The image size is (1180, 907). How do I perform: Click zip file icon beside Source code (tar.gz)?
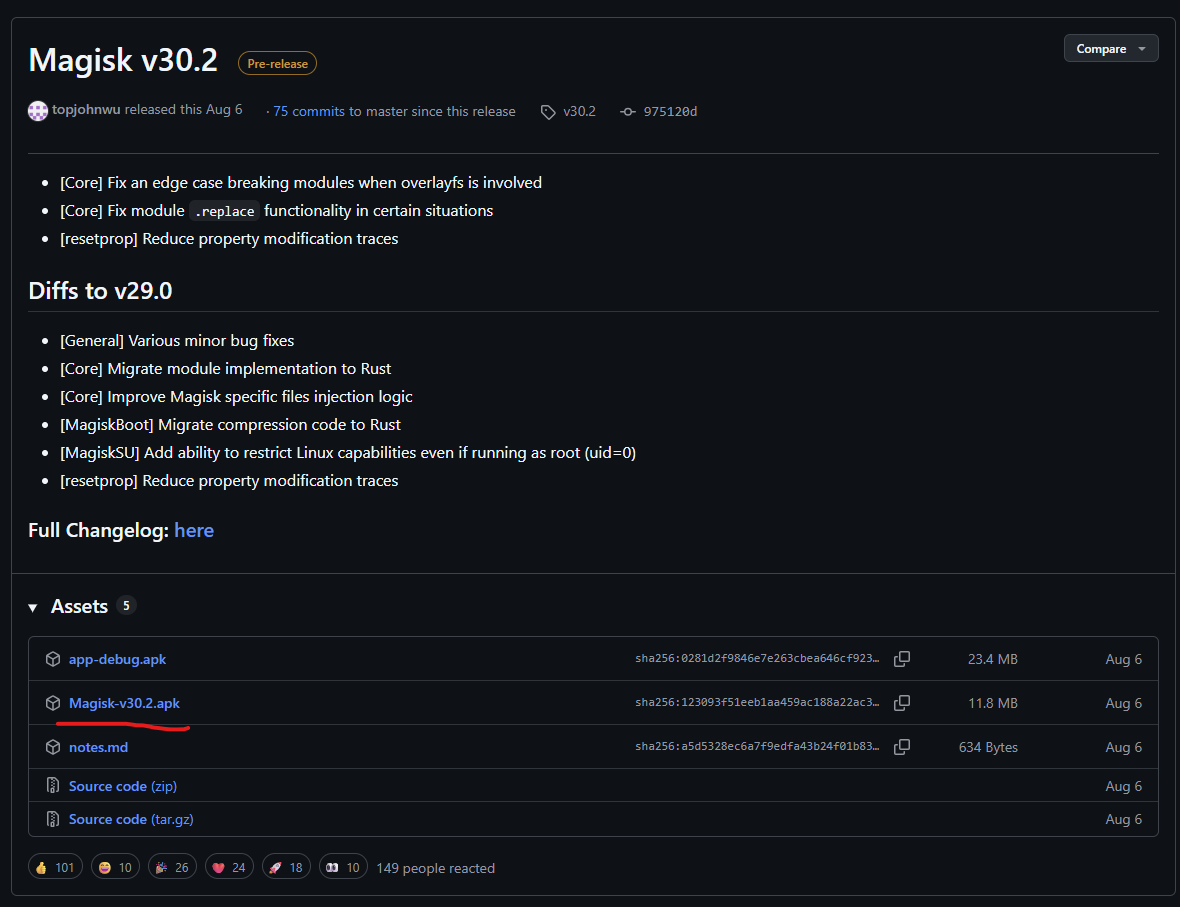53,818
